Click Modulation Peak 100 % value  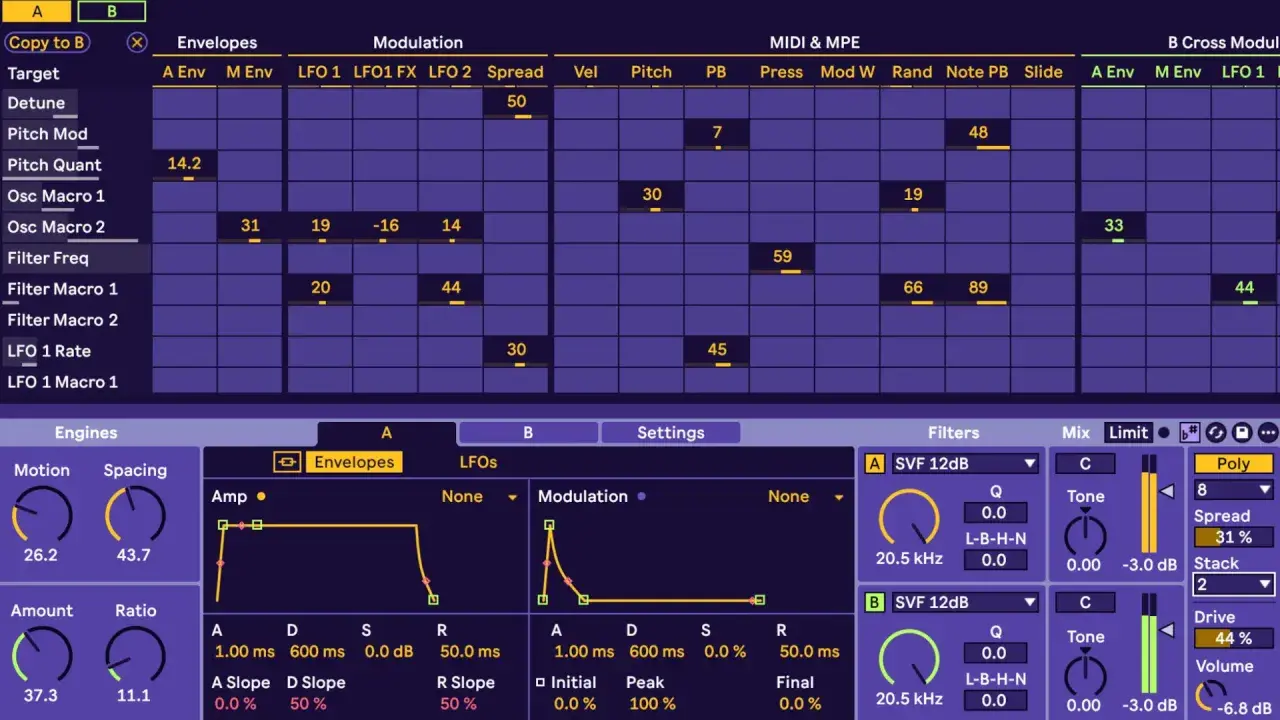(x=652, y=703)
